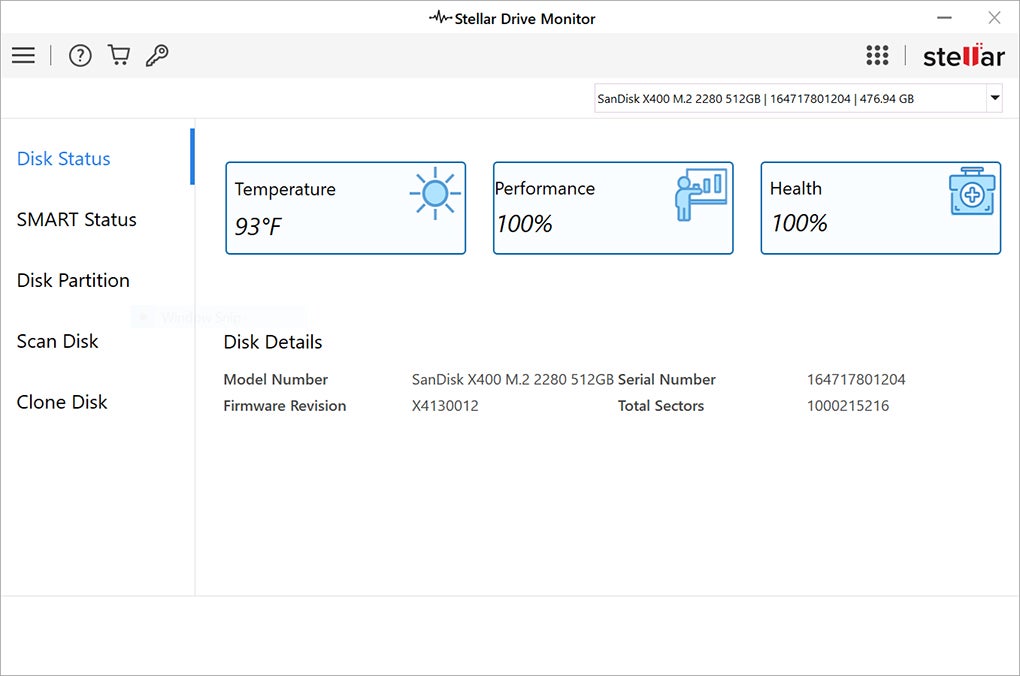Select Disk Status in the sidebar
This screenshot has height=676, width=1020.
click(x=63, y=158)
